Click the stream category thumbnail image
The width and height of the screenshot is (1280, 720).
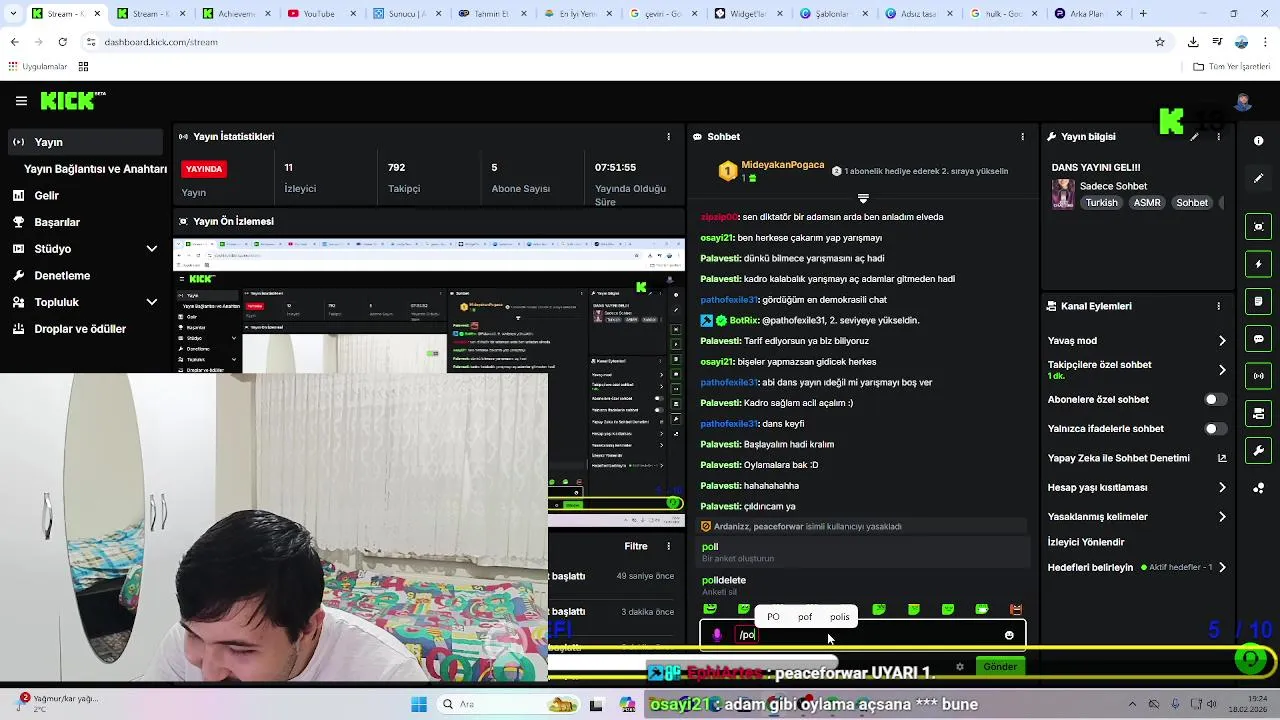[1063, 194]
